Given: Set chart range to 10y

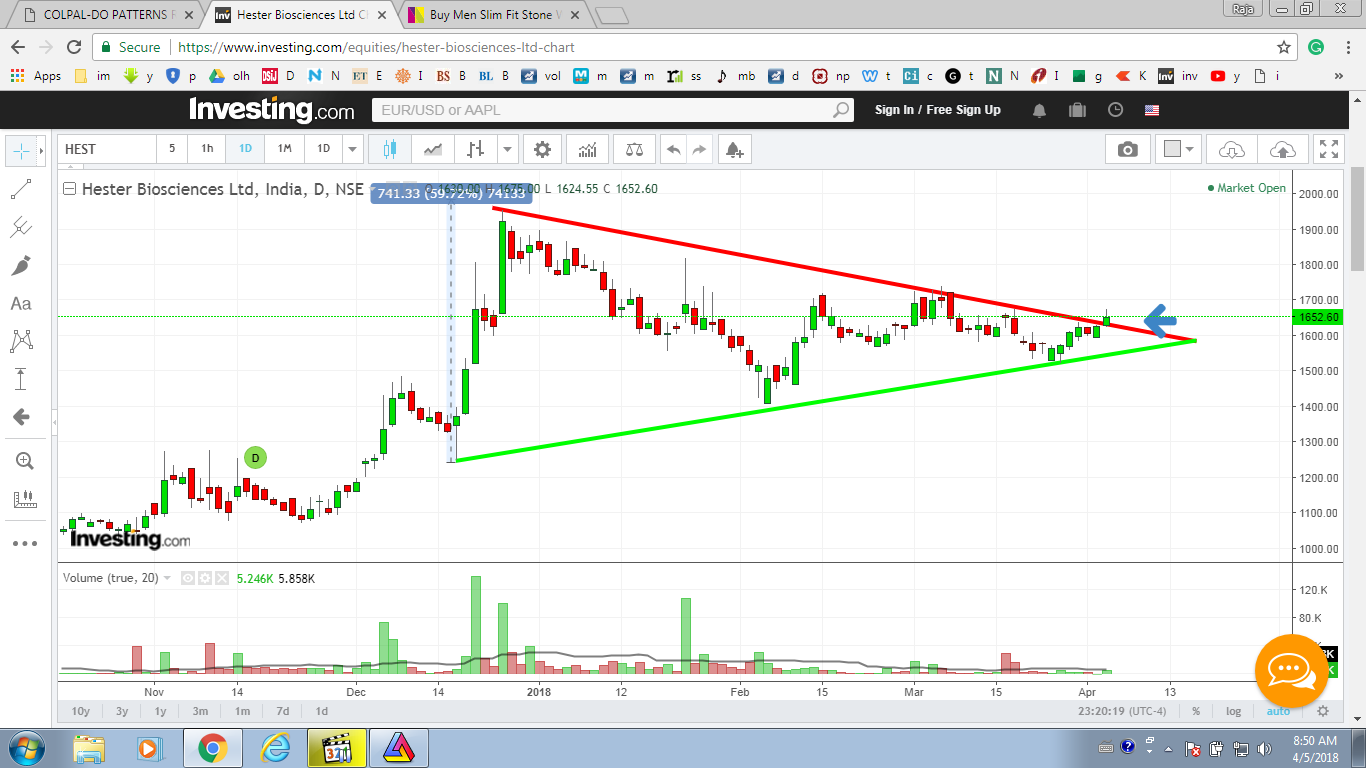Looking at the screenshot, I should click(x=81, y=711).
